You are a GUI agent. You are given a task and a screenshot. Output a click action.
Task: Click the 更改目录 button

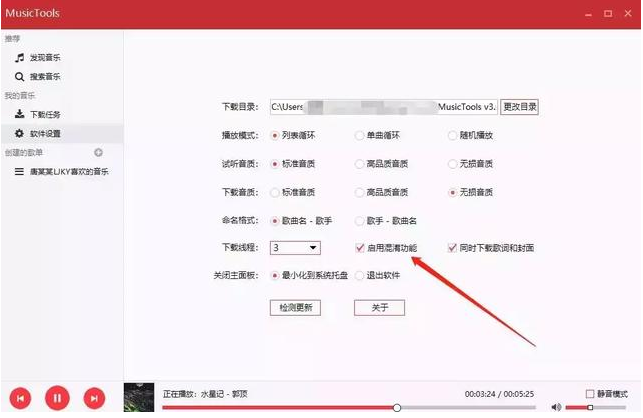520,107
